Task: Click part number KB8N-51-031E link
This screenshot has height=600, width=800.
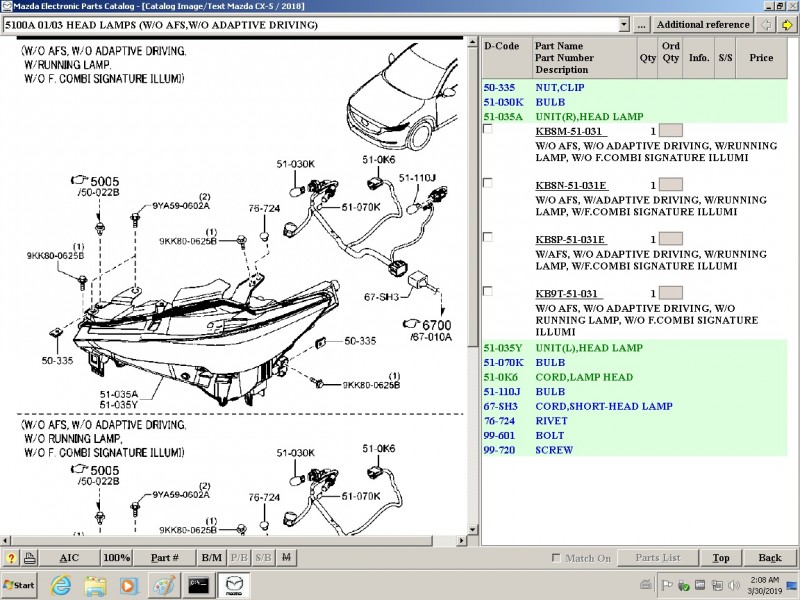Action: [571, 185]
